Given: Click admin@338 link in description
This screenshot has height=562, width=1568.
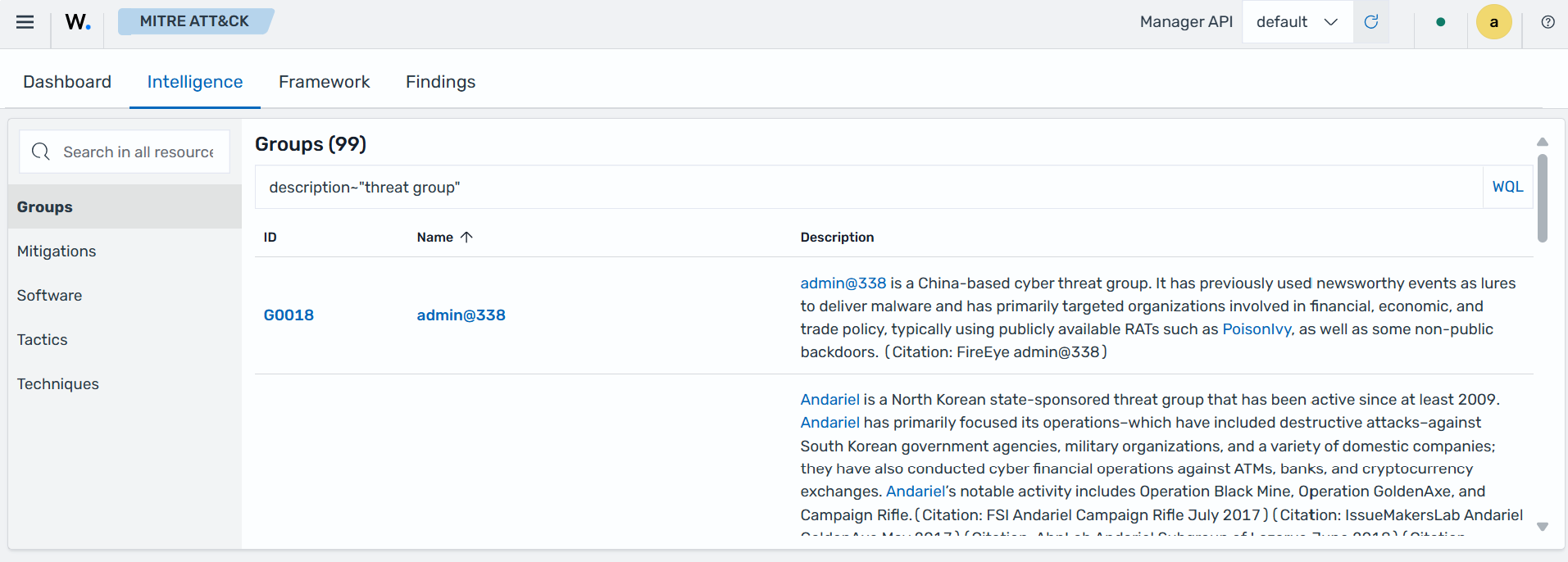Looking at the screenshot, I should [x=843, y=283].
